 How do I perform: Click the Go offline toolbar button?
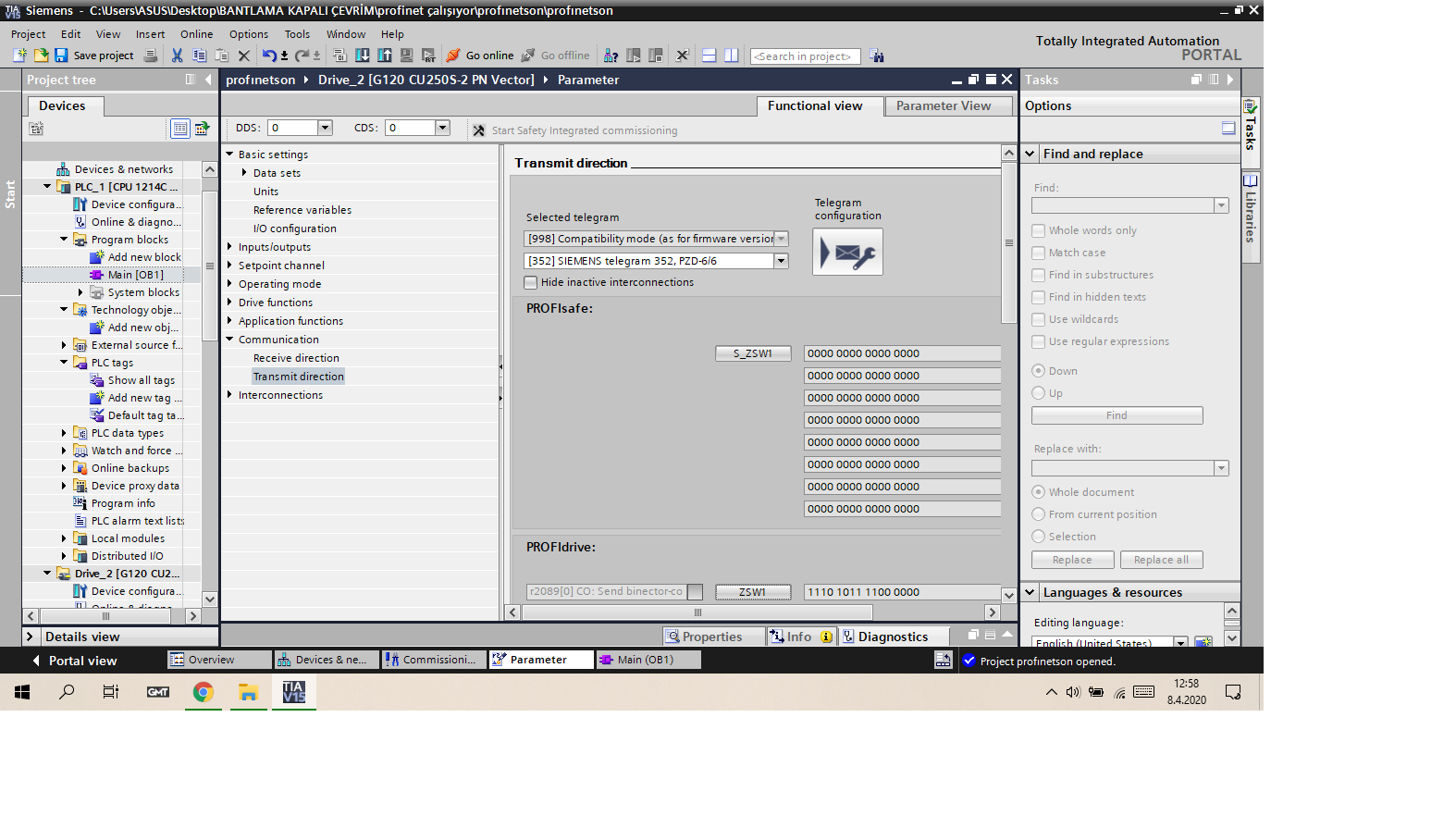[x=555, y=56]
